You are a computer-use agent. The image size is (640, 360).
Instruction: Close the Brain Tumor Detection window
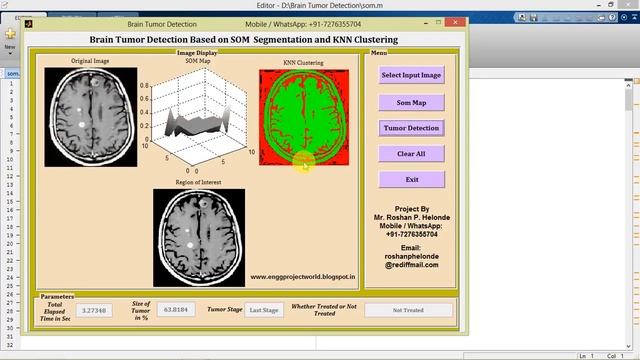click(x=455, y=22)
